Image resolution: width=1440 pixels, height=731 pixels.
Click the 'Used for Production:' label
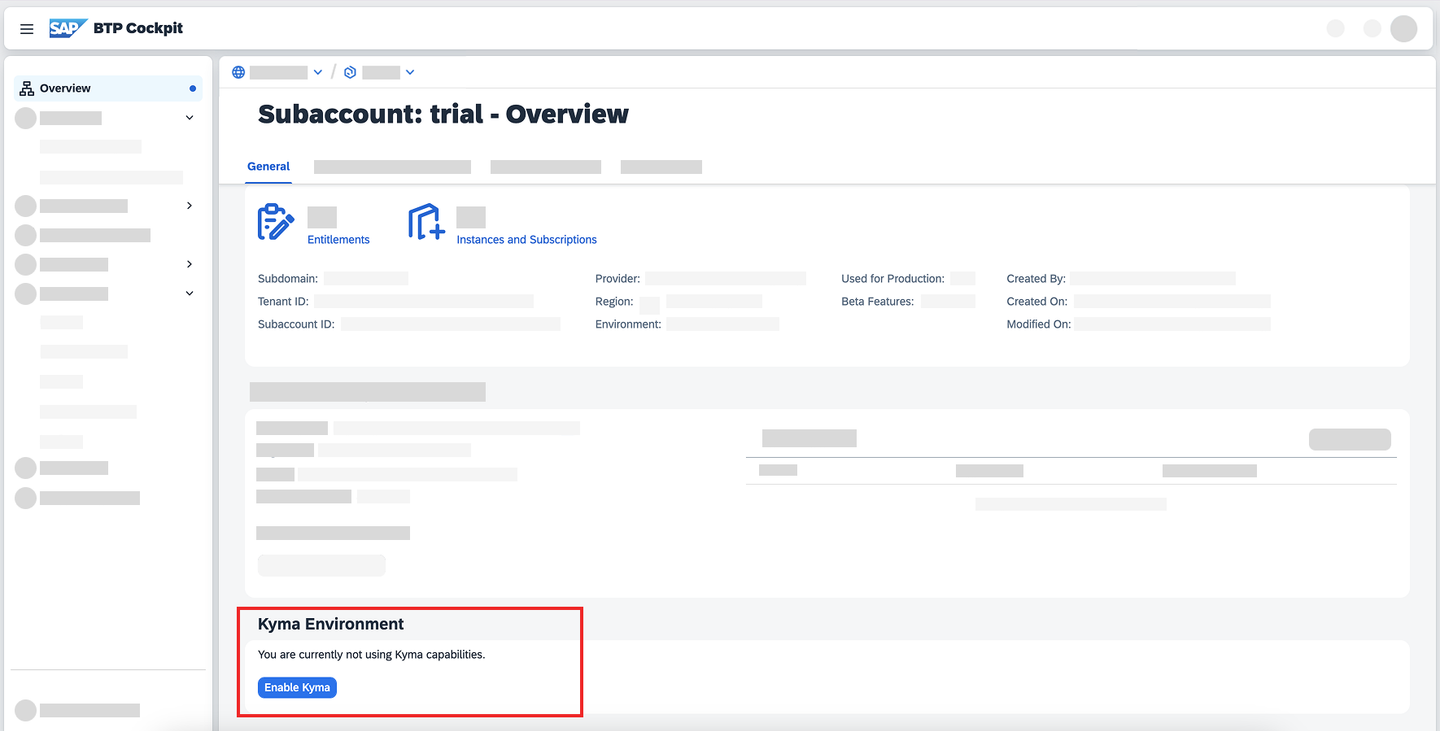(x=893, y=279)
